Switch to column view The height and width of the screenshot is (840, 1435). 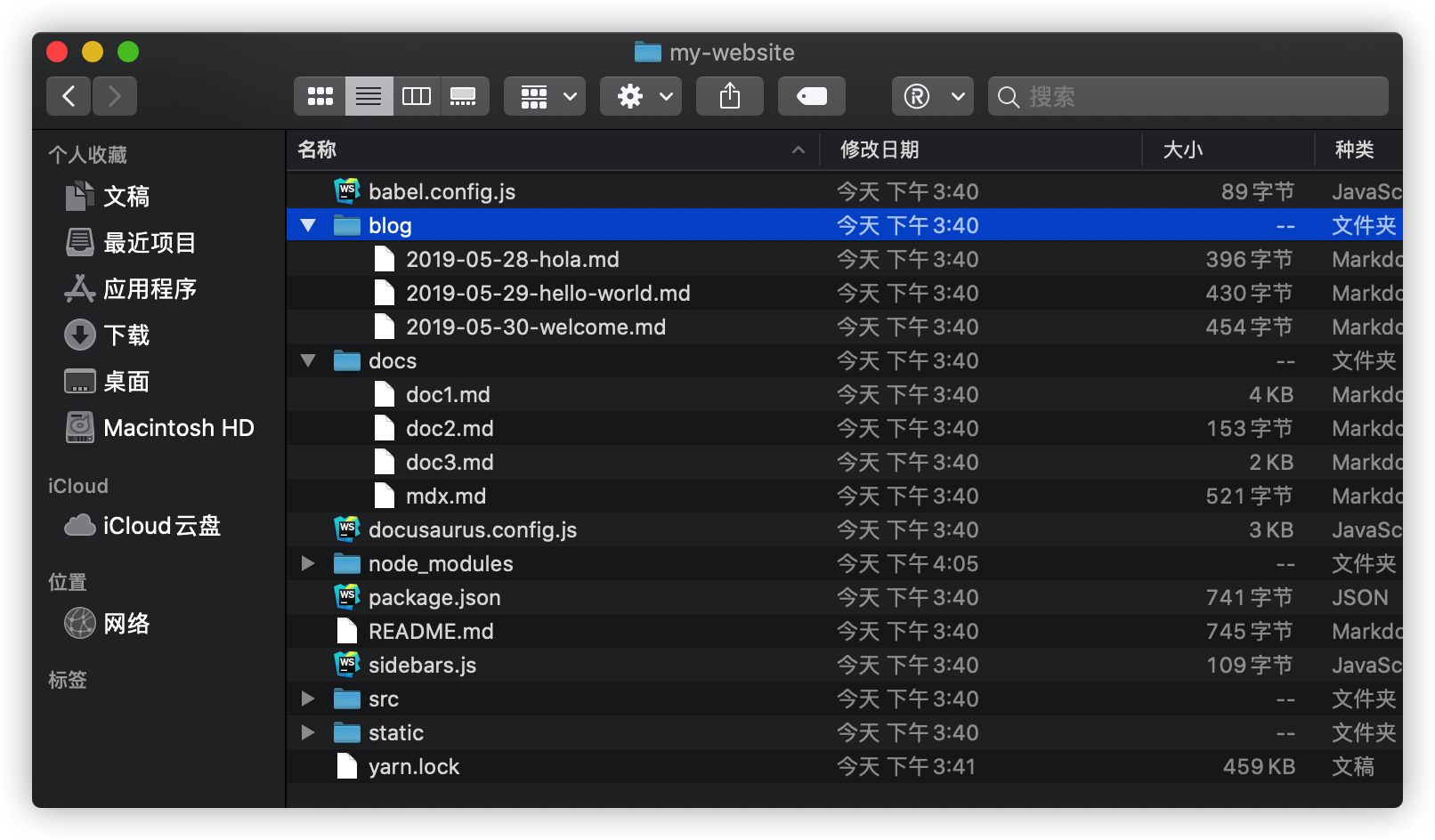tap(417, 96)
